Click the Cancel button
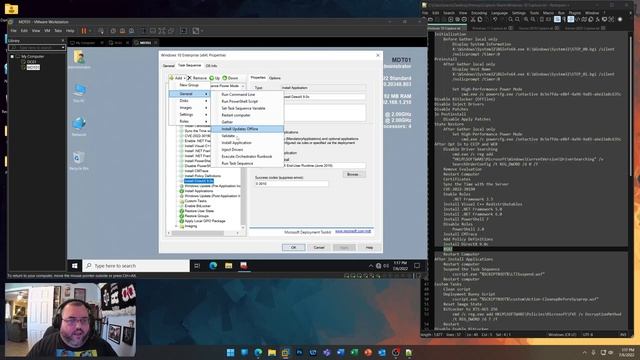This screenshot has height=360, width=640. point(319,247)
